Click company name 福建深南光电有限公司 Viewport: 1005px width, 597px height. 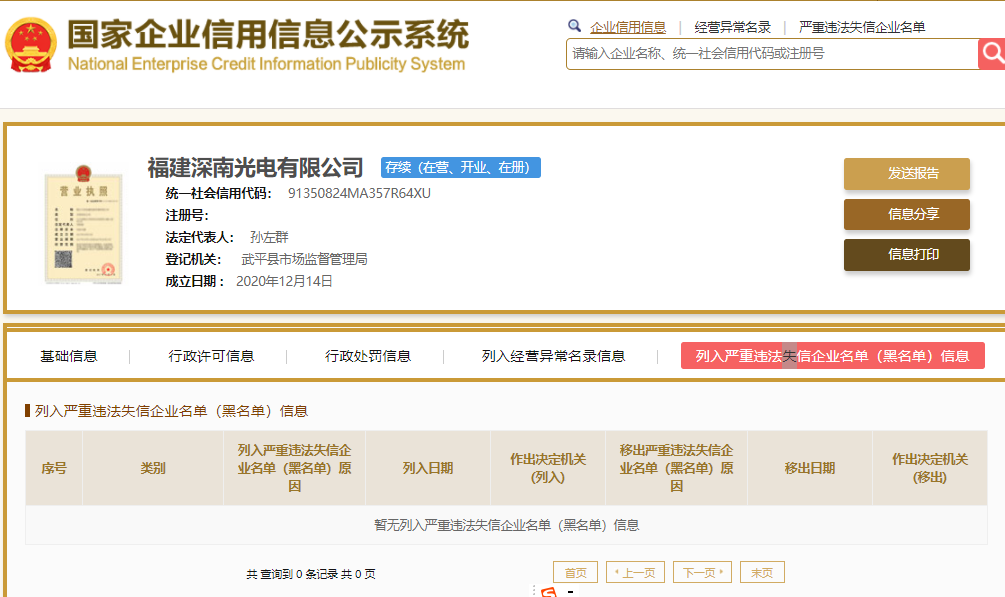255,167
